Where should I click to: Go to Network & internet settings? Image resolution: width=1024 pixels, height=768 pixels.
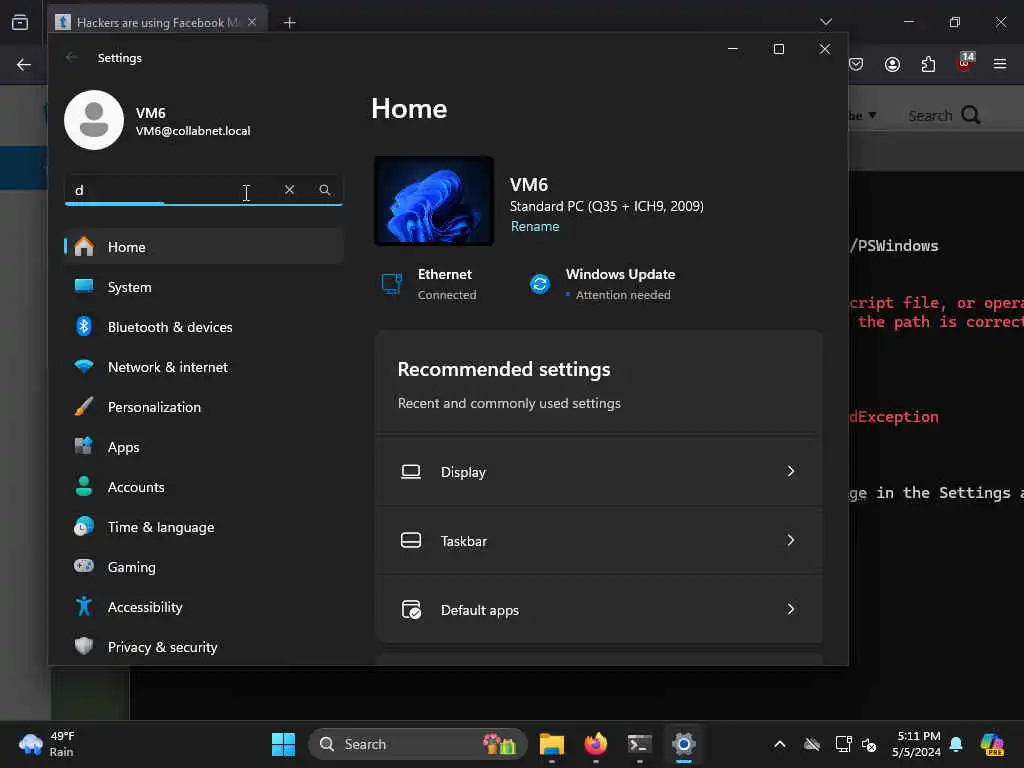[204, 367]
